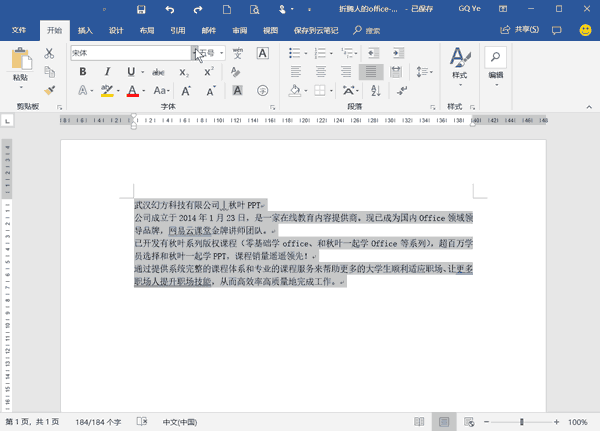The width and height of the screenshot is (600, 431).
Task: Toggle character shading on text
Action: click(x=237, y=91)
